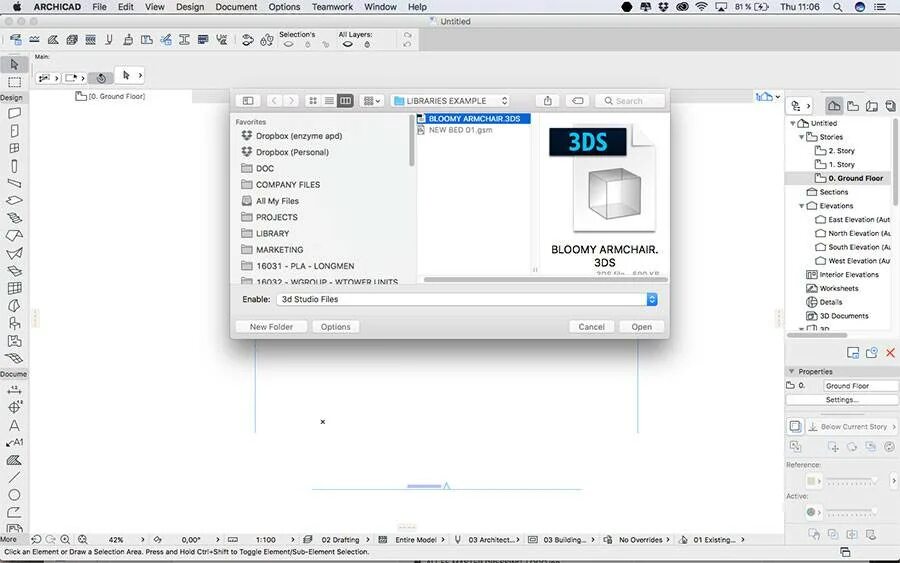Click the Cancel button in dialog
The height and width of the screenshot is (563, 900).
(591, 327)
